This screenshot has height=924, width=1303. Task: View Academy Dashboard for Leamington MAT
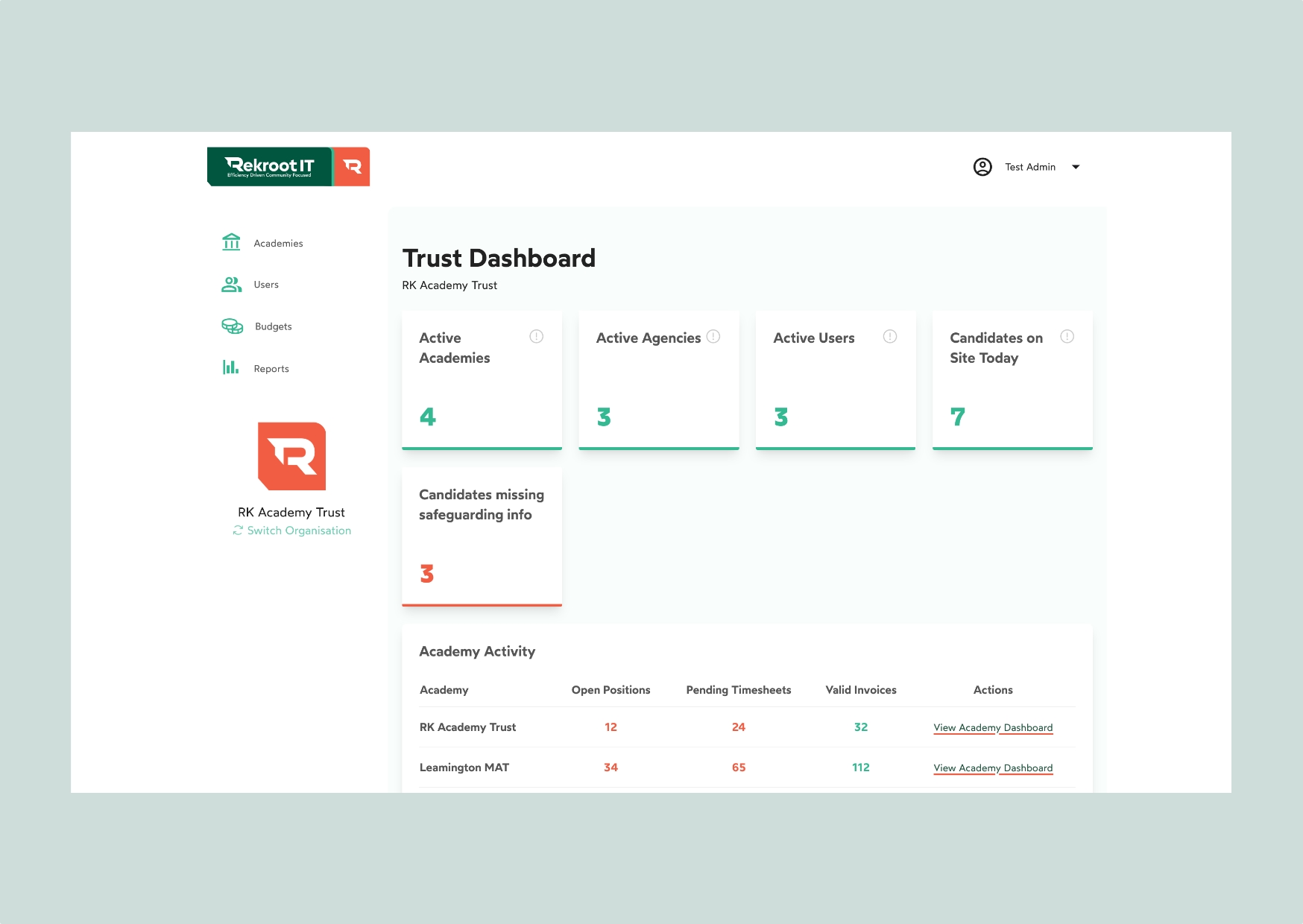pyautogui.click(x=993, y=768)
